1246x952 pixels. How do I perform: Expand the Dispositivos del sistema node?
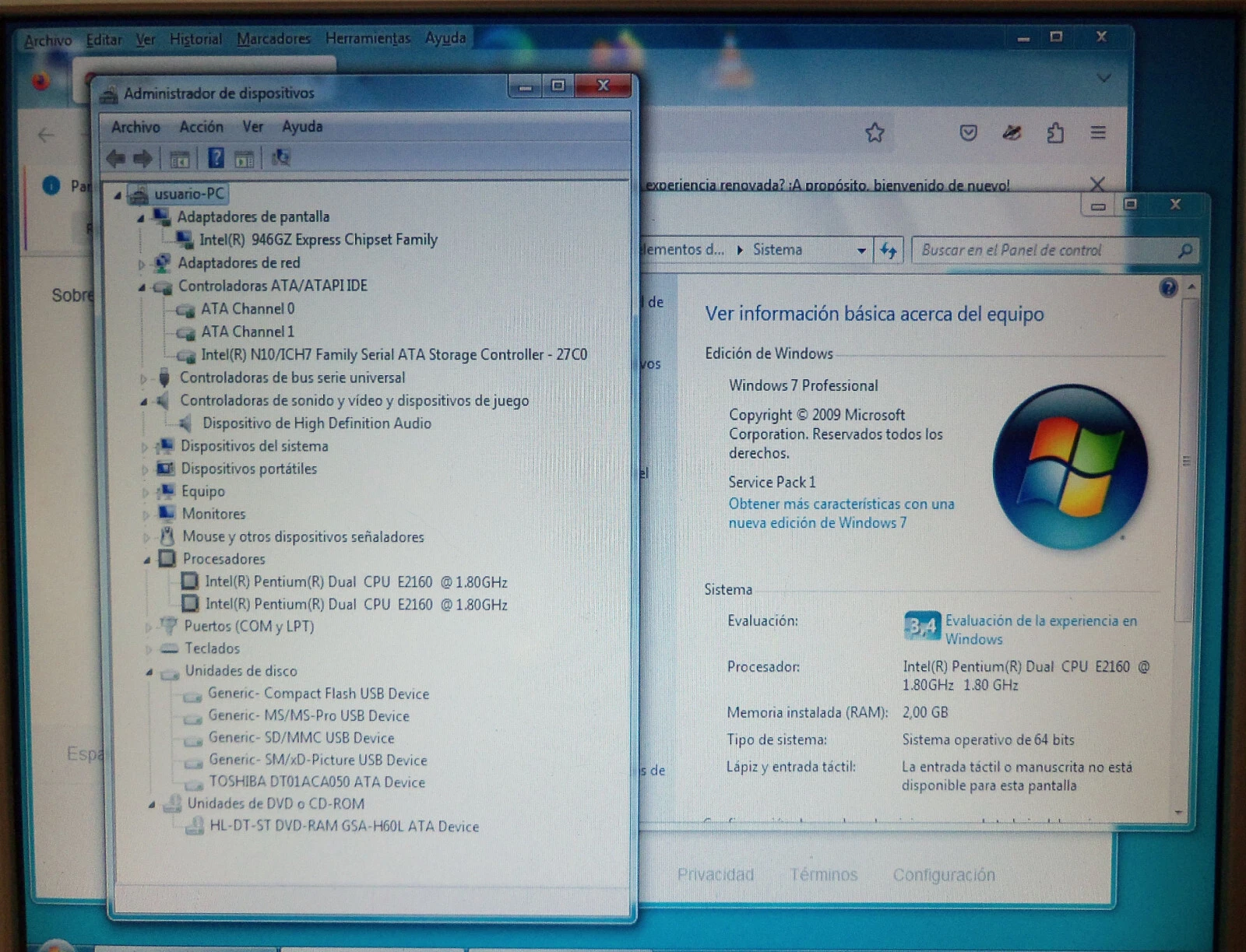coord(144,448)
